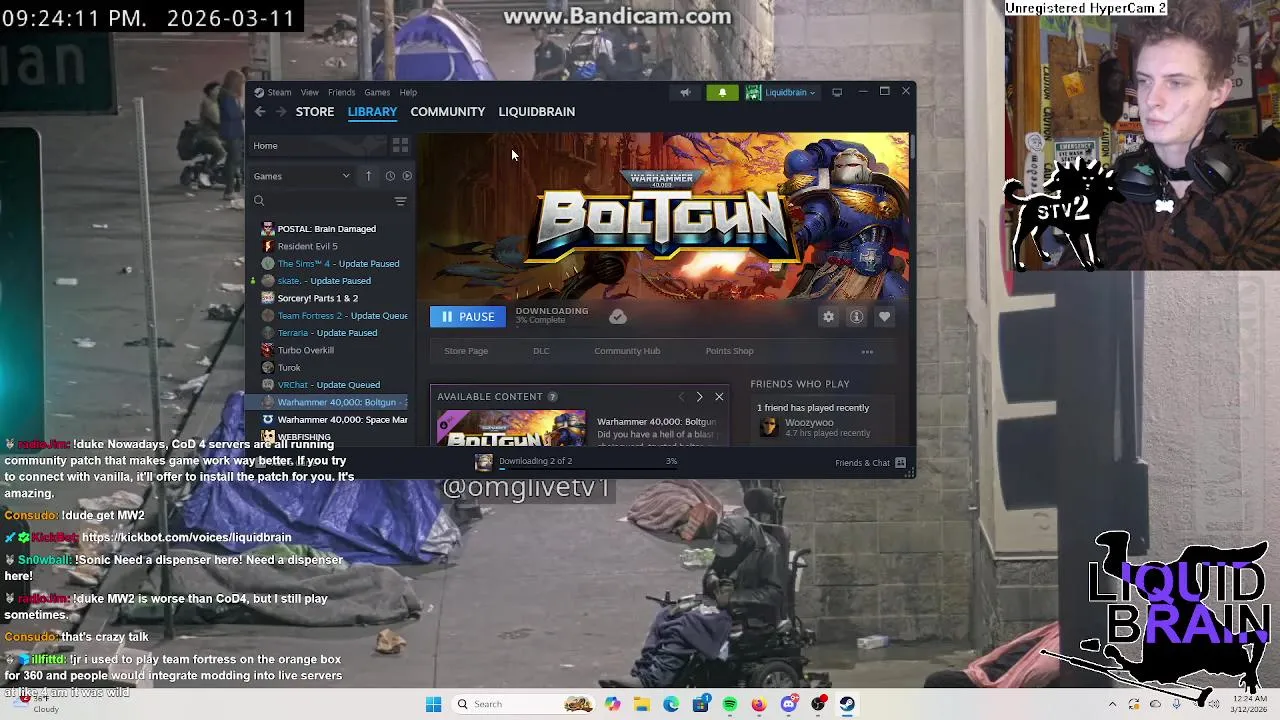Viewport: 1280px width, 720px height.
Task: Open the View menu
Action: [x=310, y=92]
